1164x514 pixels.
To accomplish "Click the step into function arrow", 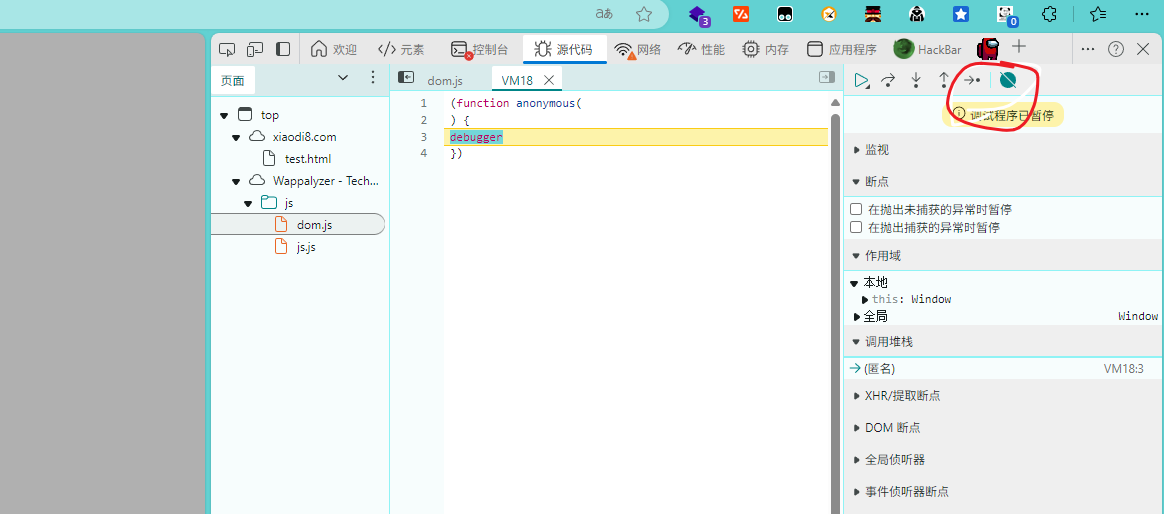I will 916,80.
